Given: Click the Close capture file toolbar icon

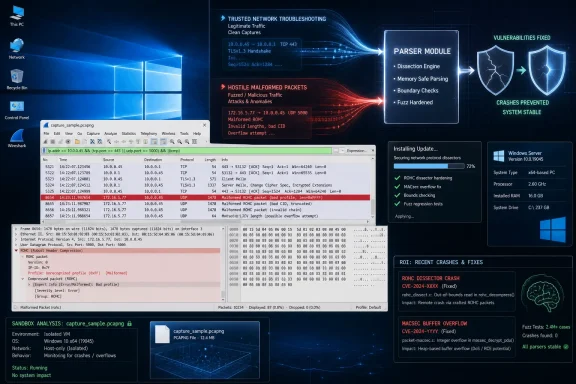Looking at the screenshot, I should [x=92, y=141].
